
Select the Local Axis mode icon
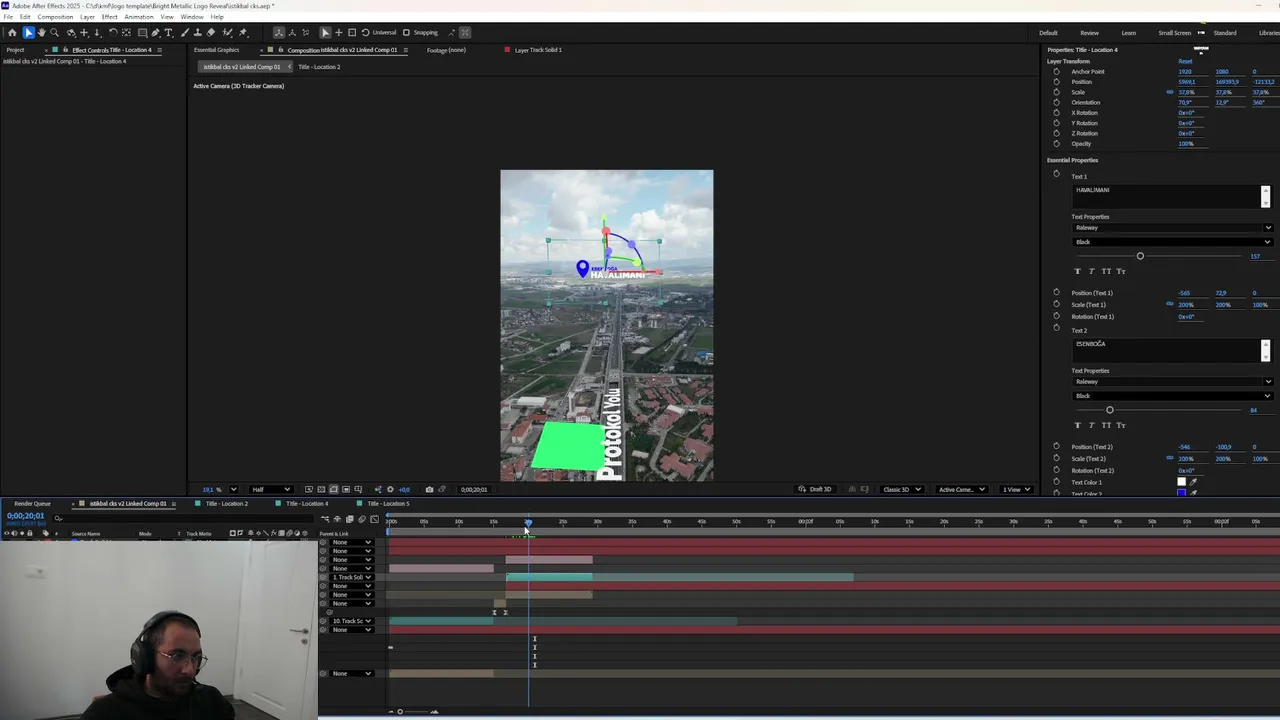tap(278, 32)
